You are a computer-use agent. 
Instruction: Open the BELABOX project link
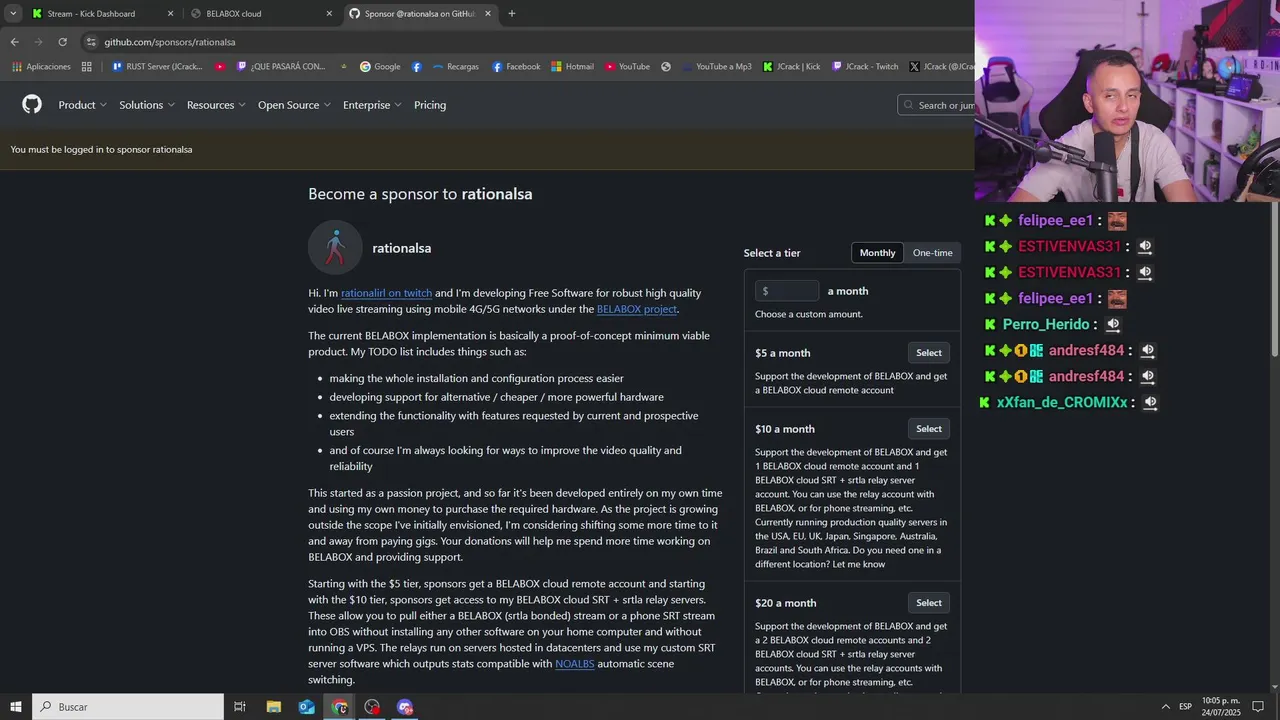click(x=637, y=309)
